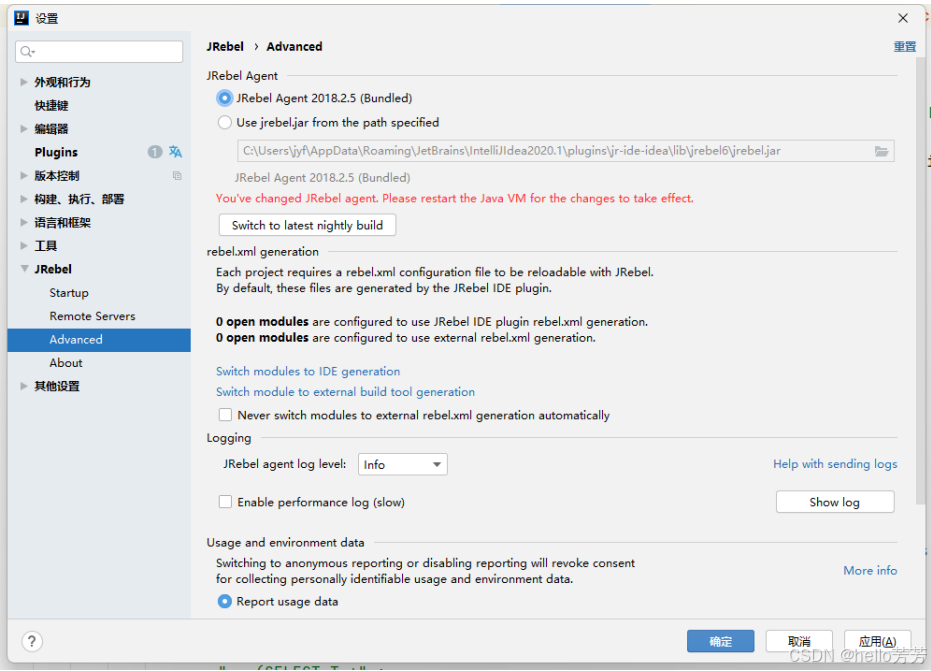
Task: Click JRebel in the breadcrumb
Action: [x=225, y=46]
